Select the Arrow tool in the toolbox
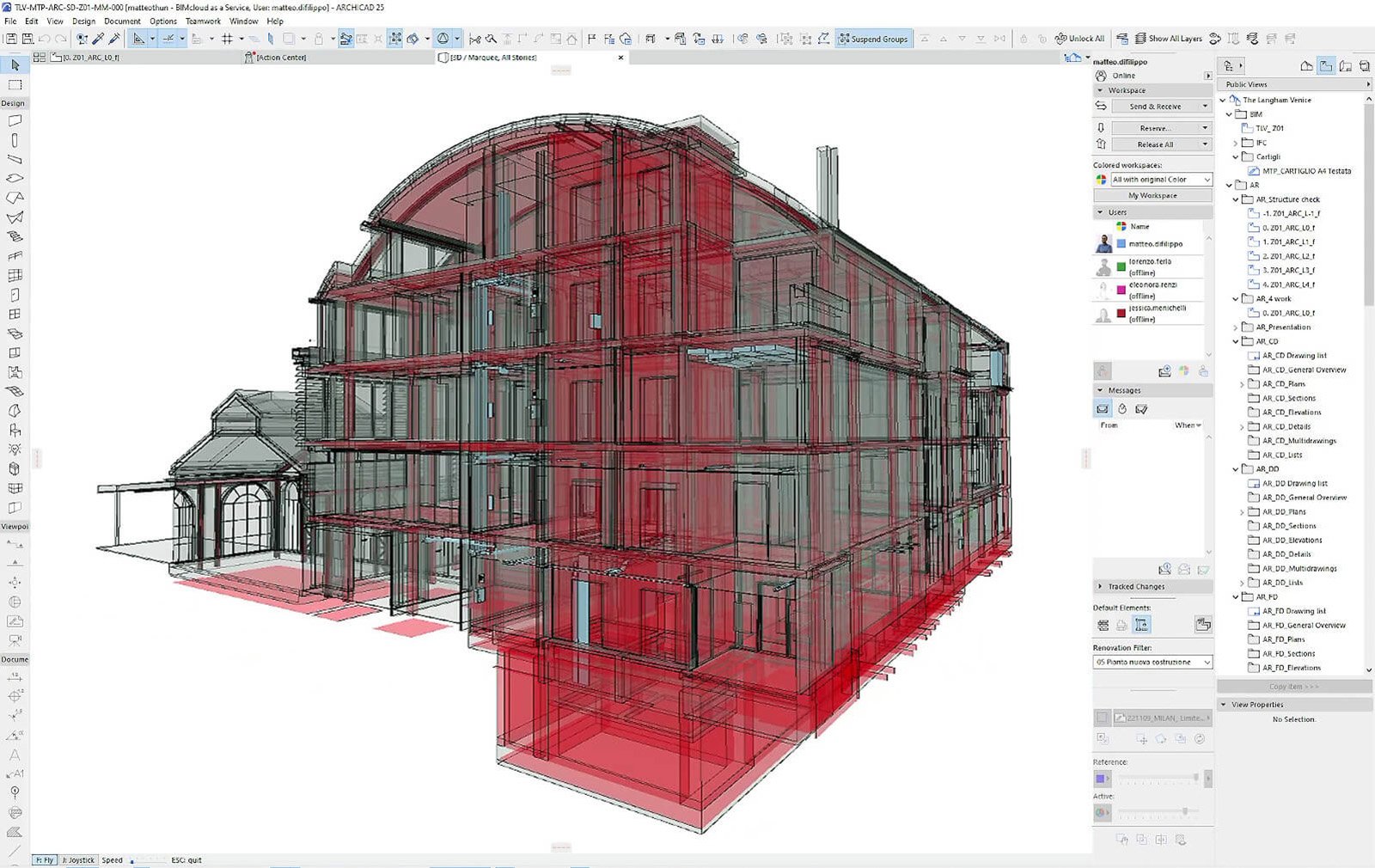 pos(15,65)
